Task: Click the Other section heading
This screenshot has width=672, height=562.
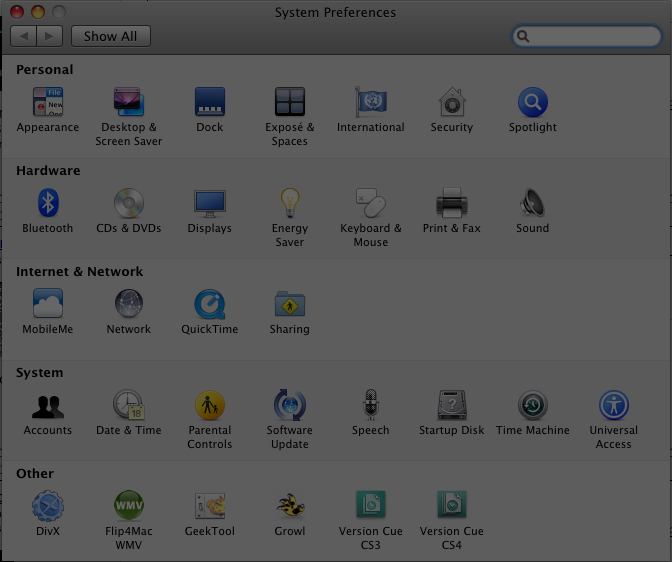Action: coord(35,473)
